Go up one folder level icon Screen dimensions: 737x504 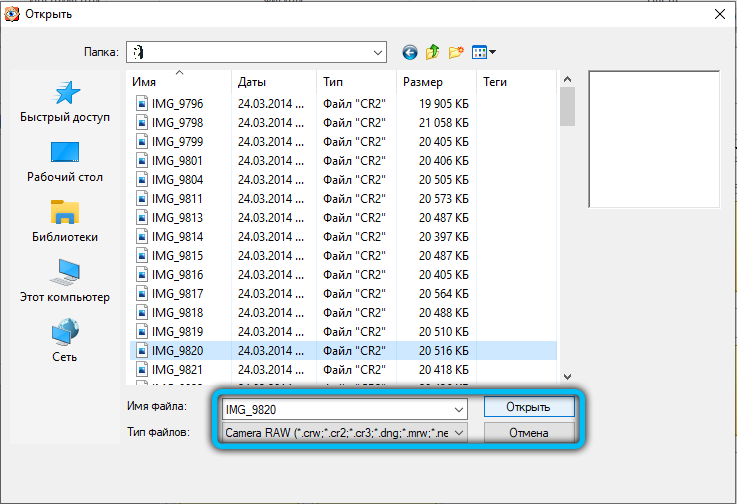pyautogui.click(x=433, y=52)
